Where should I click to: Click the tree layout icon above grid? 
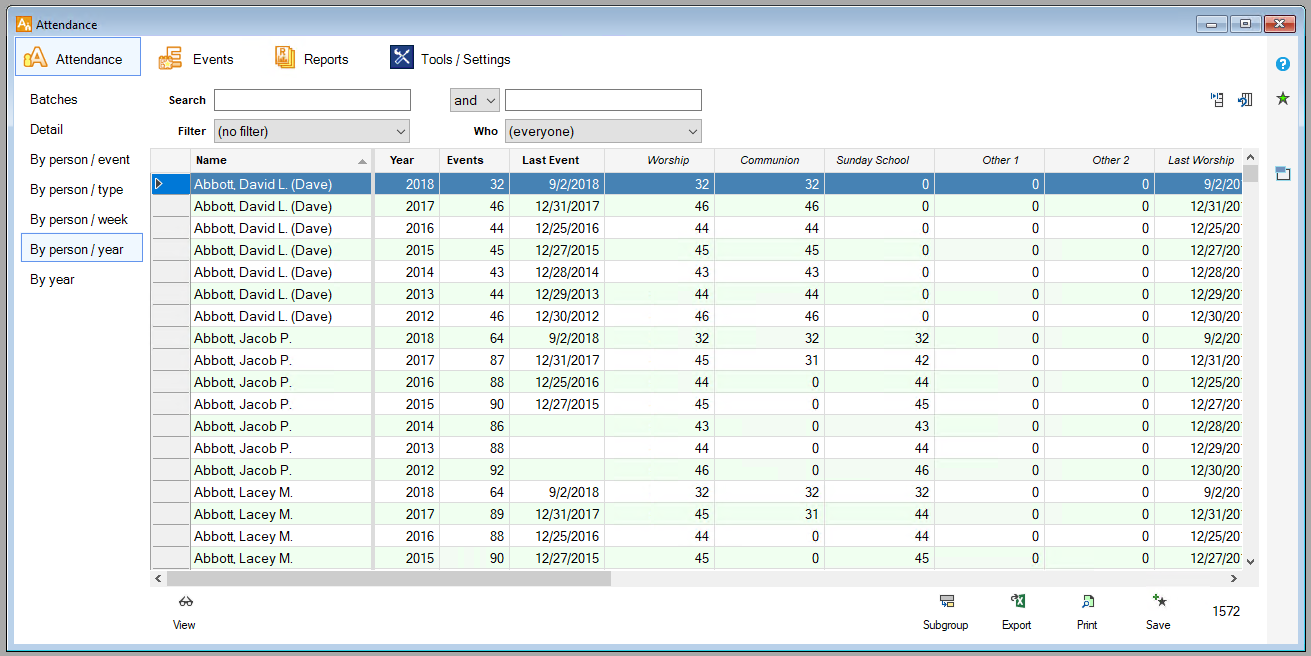point(1217,100)
